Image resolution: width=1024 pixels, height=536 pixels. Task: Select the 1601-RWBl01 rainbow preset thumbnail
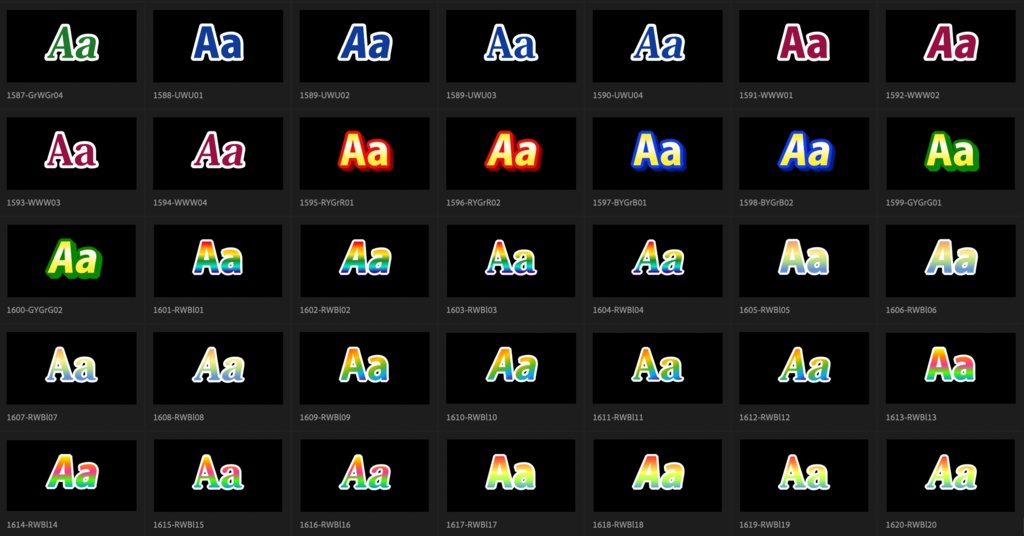218,261
